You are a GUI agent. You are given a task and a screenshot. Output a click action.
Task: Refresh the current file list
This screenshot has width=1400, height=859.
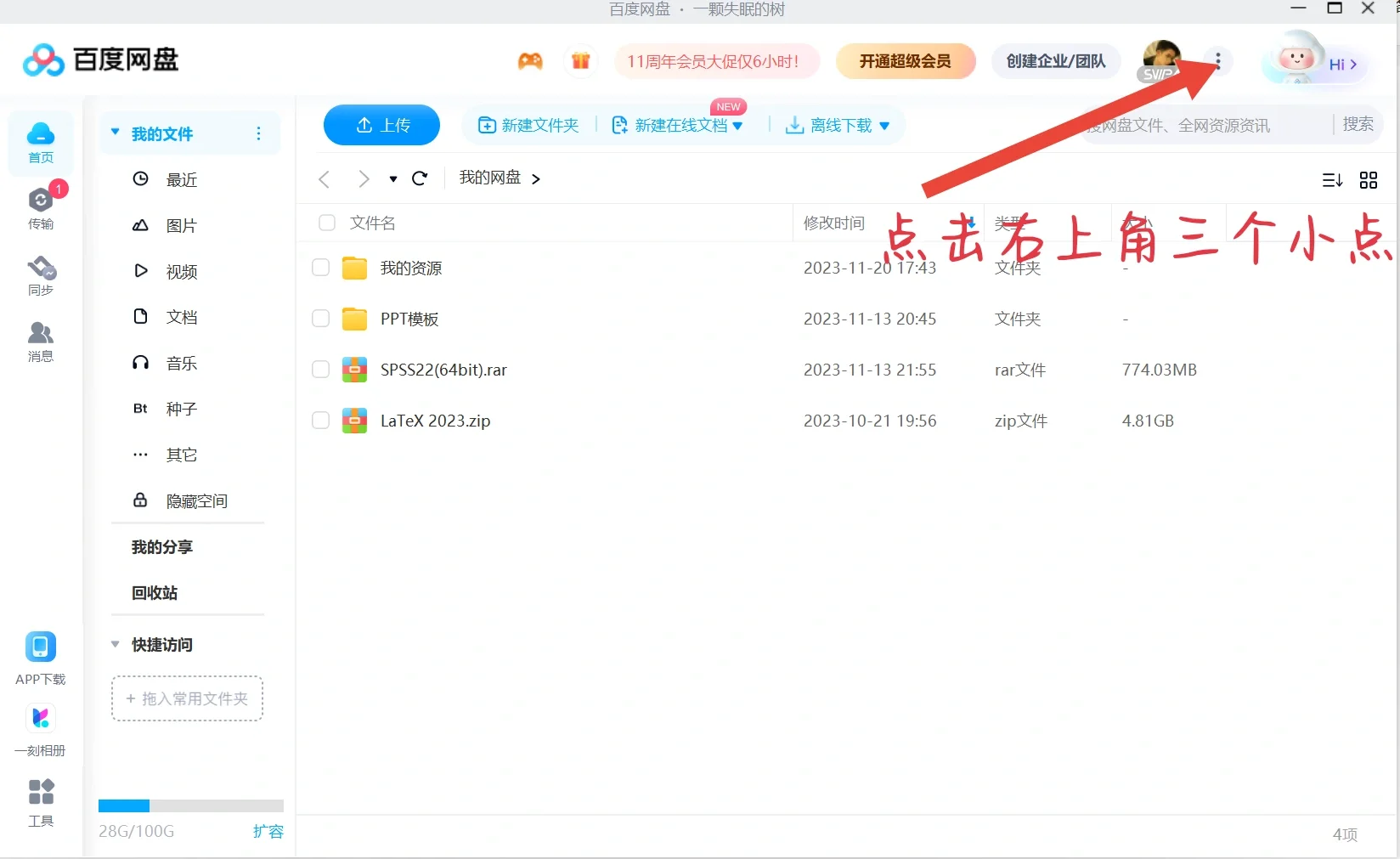(x=420, y=178)
